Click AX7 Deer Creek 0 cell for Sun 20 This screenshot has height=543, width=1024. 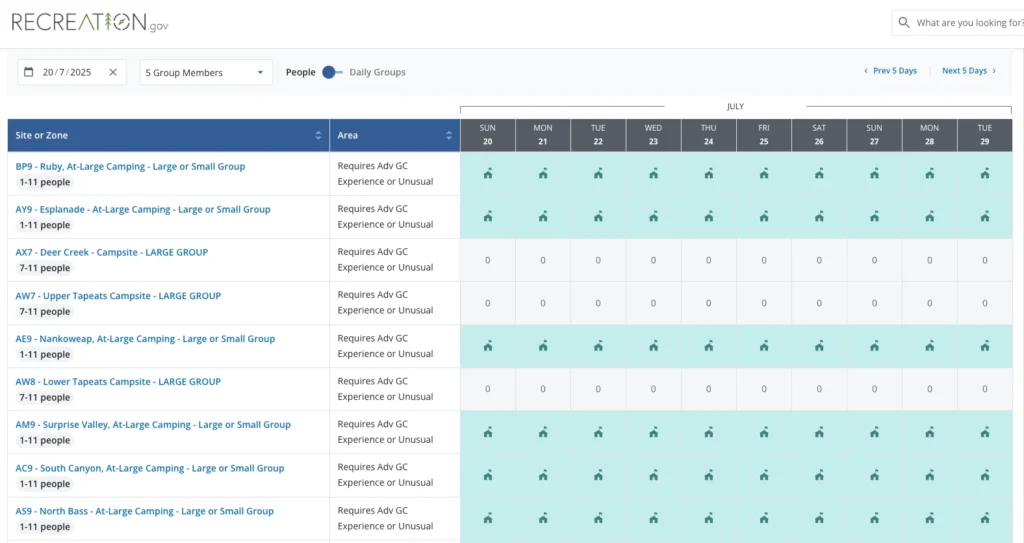(x=488, y=260)
